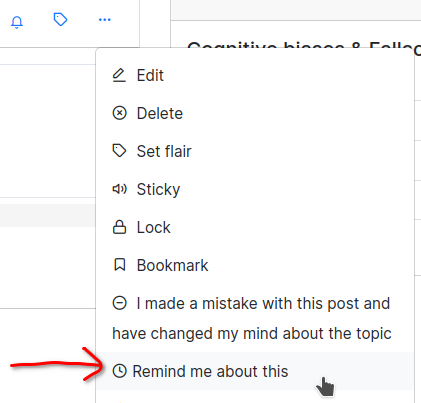Viewport: 421px width, 403px height.
Task: Click the clock icon beside Remind me
Action: coord(119,371)
